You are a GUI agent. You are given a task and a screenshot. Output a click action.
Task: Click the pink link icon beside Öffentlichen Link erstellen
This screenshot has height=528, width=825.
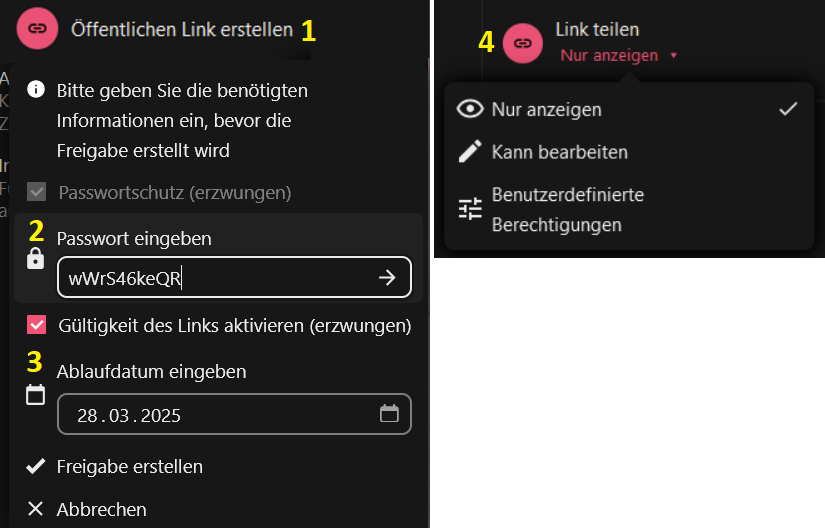pos(37,28)
